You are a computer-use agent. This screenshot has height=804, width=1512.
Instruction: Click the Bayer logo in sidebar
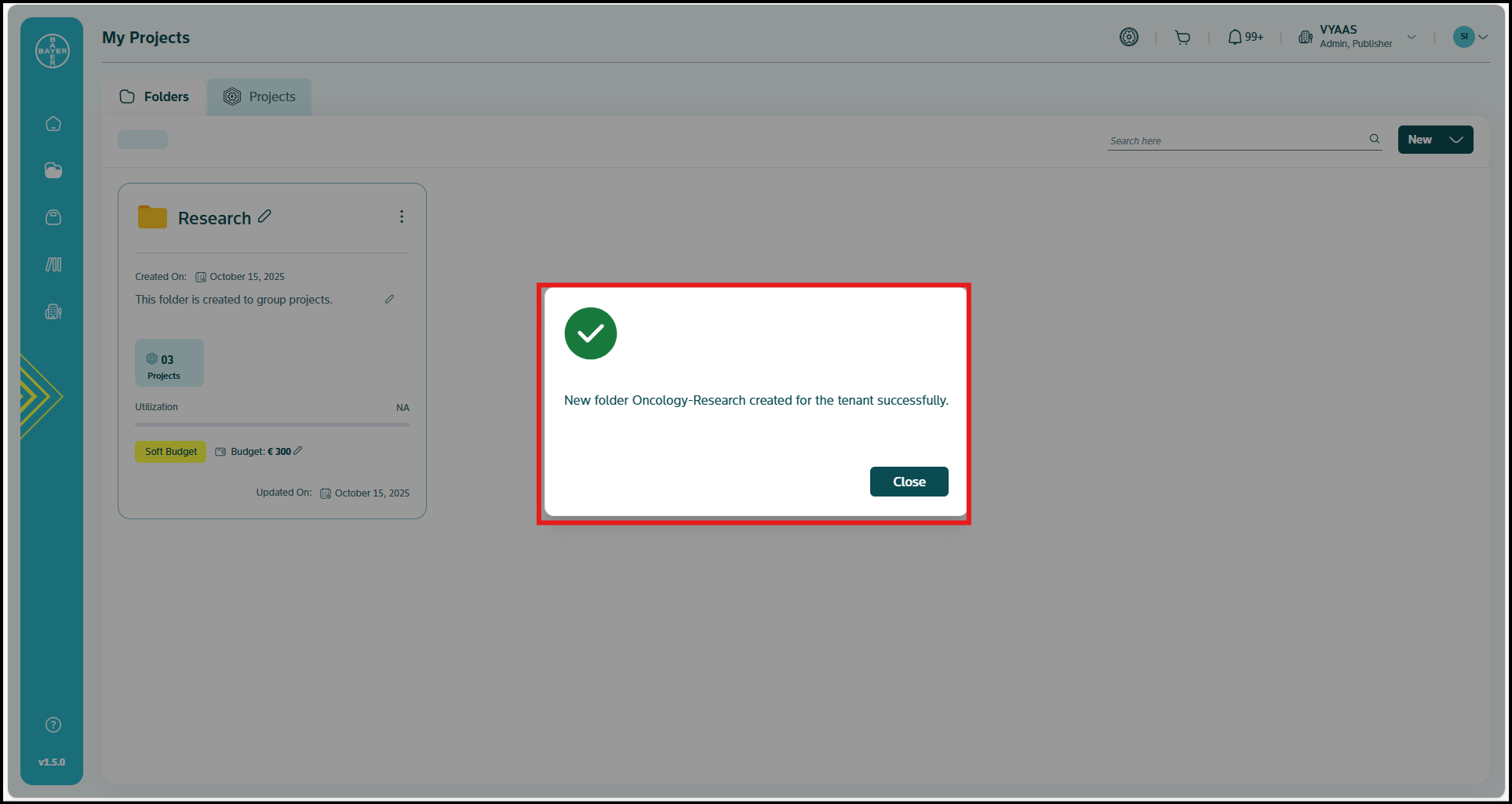(53, 51)
